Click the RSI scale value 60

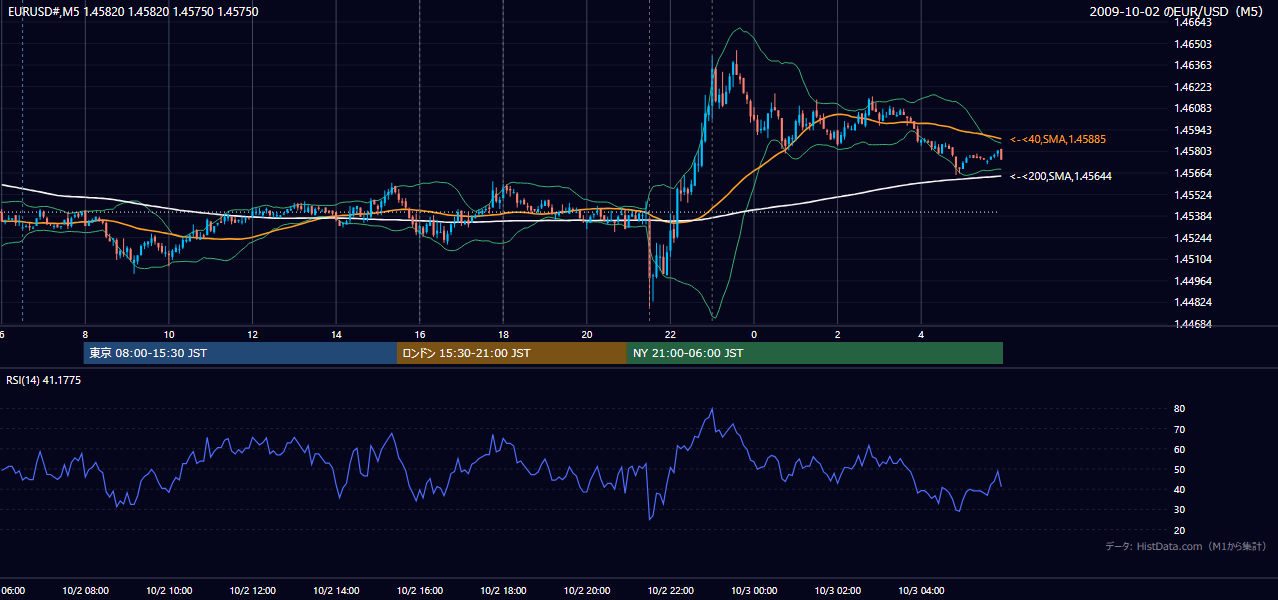click(x=1180, y=449)
